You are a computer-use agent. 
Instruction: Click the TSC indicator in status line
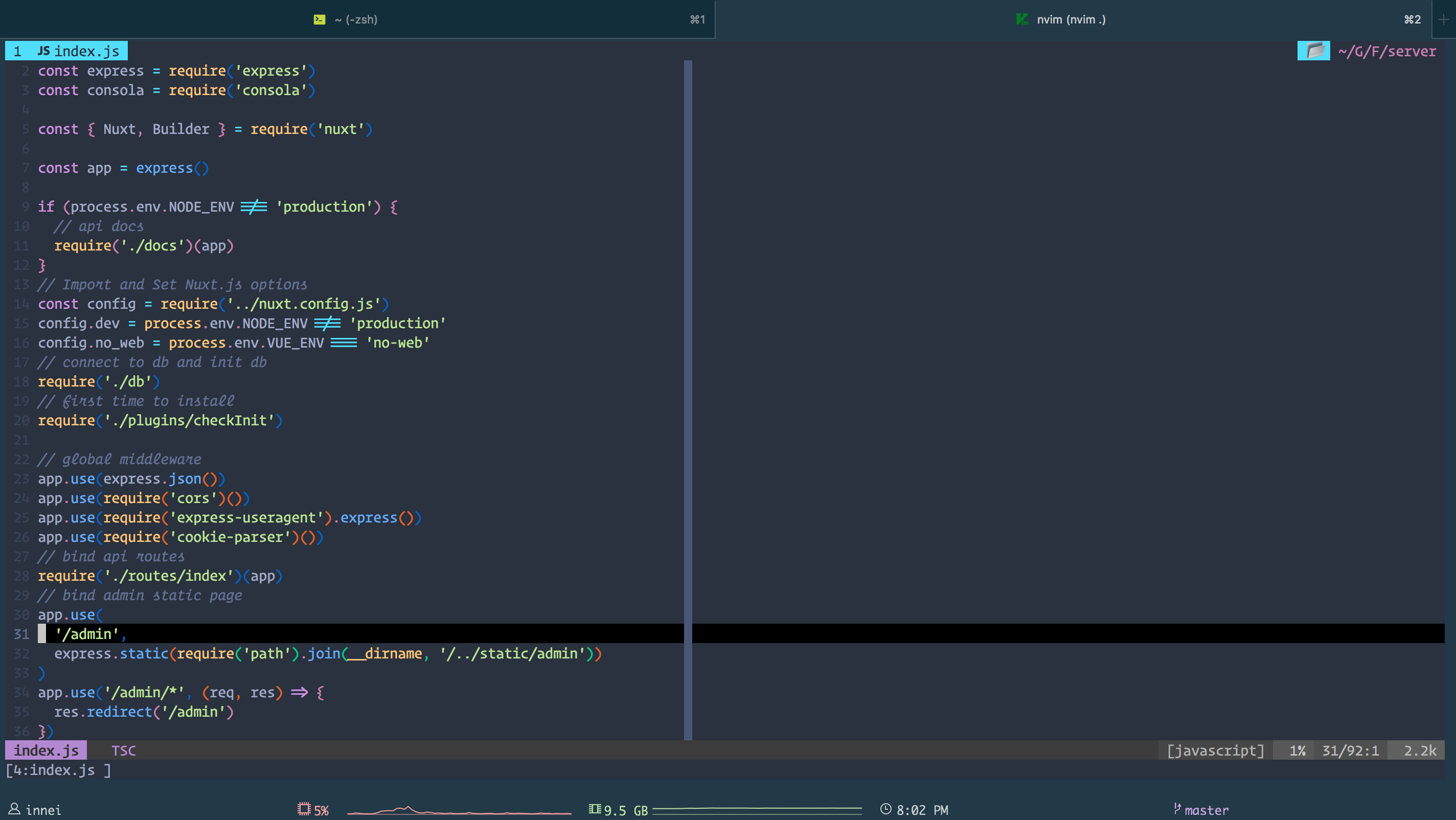click(x=123, y=750)
